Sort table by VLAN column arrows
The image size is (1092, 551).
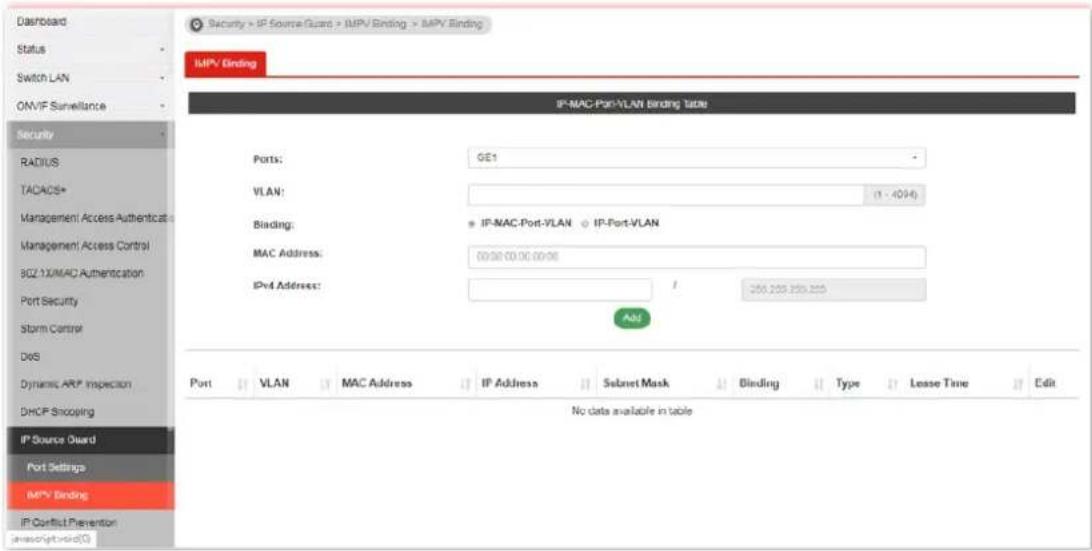pos(325,384)
